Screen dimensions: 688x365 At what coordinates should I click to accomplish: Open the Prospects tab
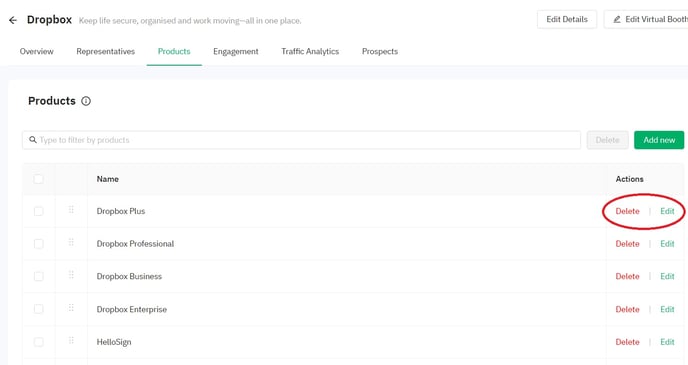pos(380,51)
